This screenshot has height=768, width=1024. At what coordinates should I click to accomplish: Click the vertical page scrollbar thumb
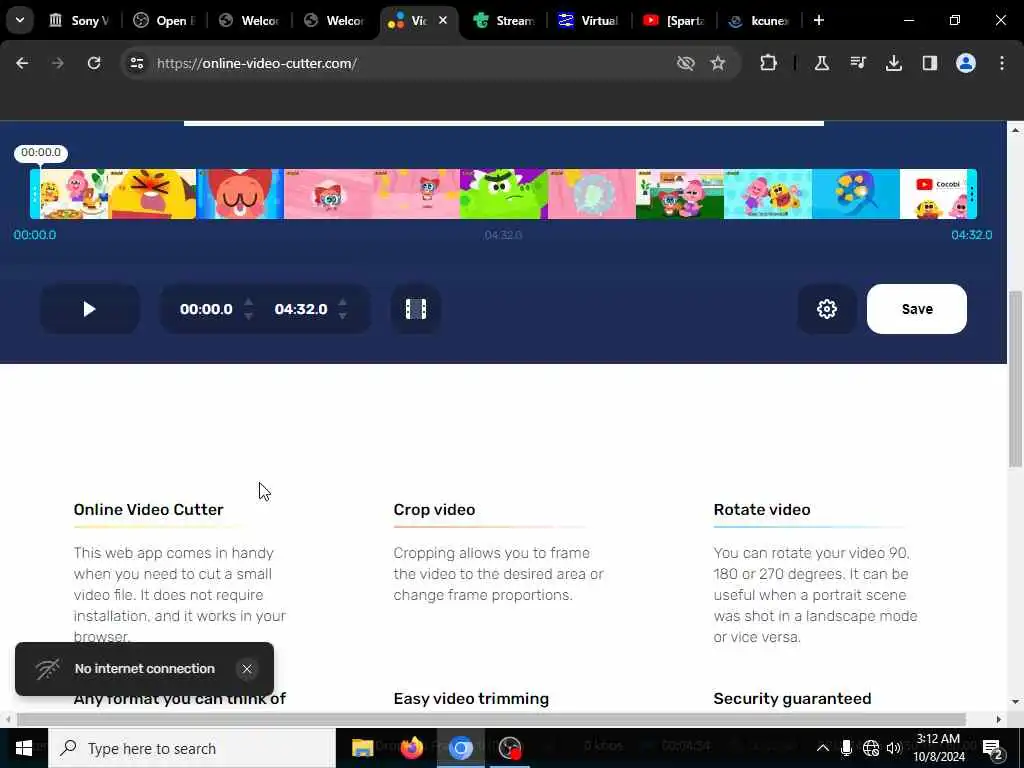[1016, 377]
